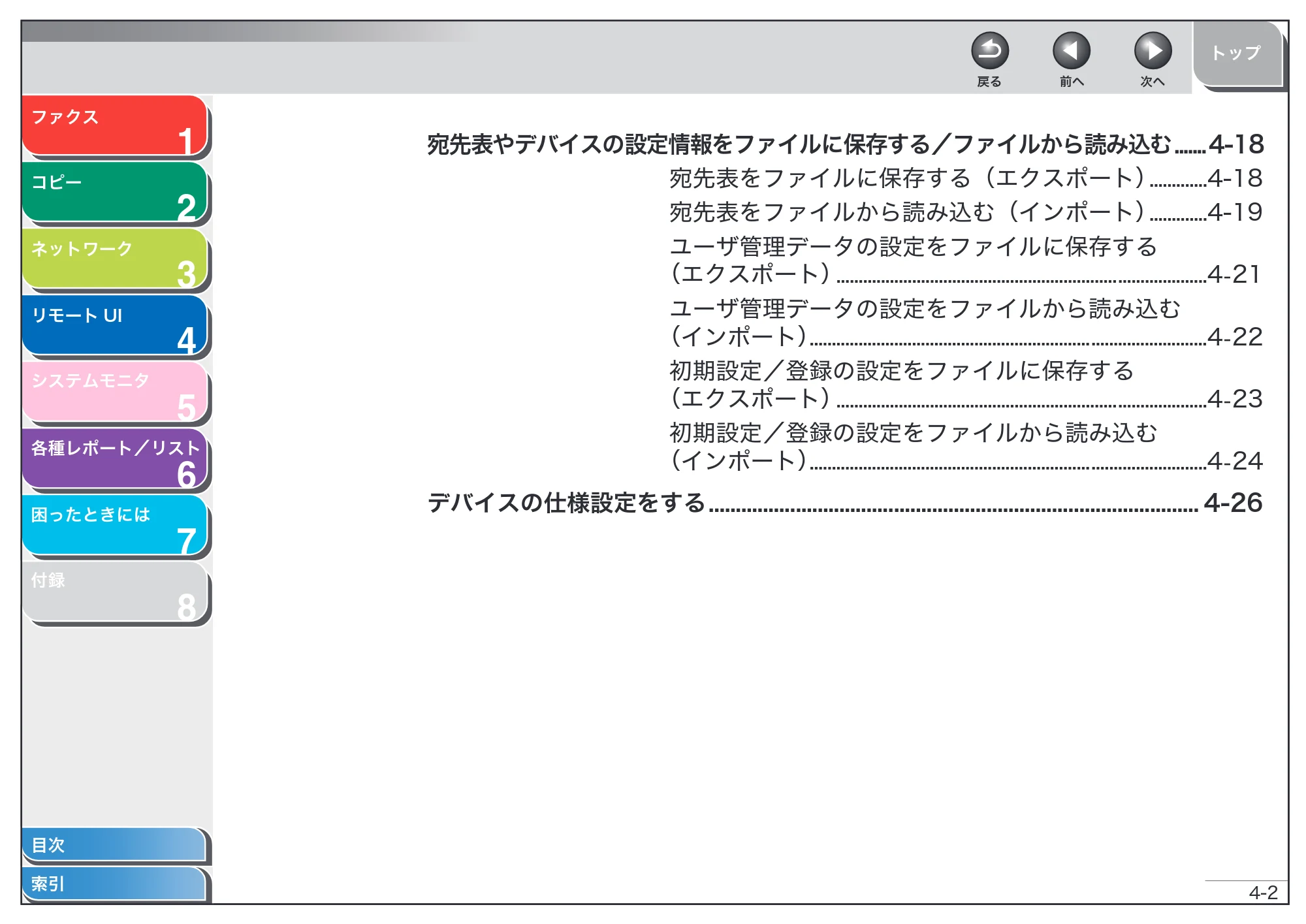
Task: Open chapter 3 ネットワーク tab
Action: (x=115, y=259)
